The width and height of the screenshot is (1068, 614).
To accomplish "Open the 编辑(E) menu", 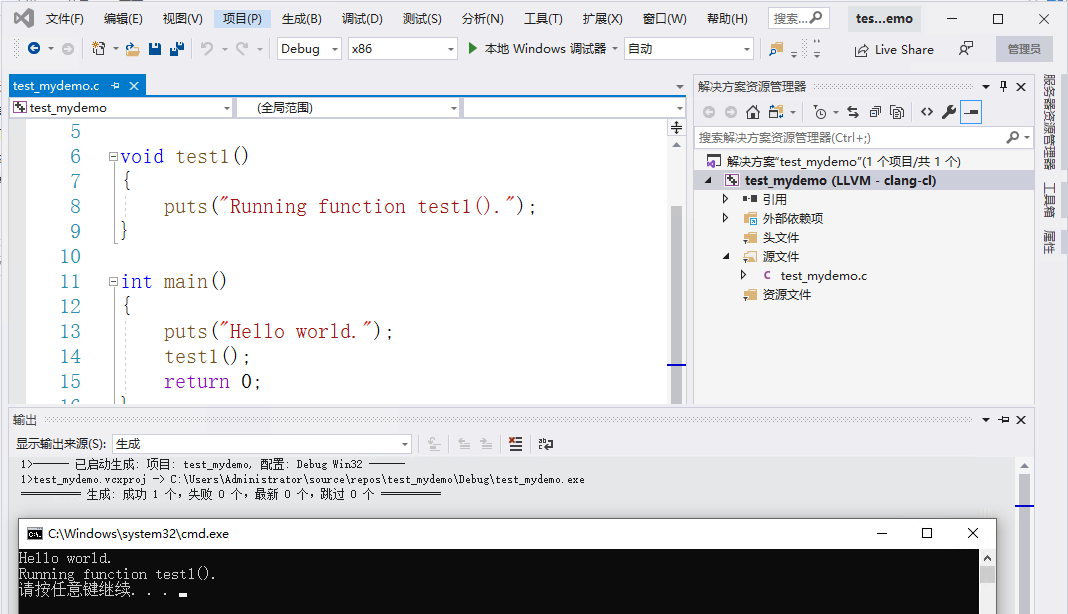I will tap(123, 18).
